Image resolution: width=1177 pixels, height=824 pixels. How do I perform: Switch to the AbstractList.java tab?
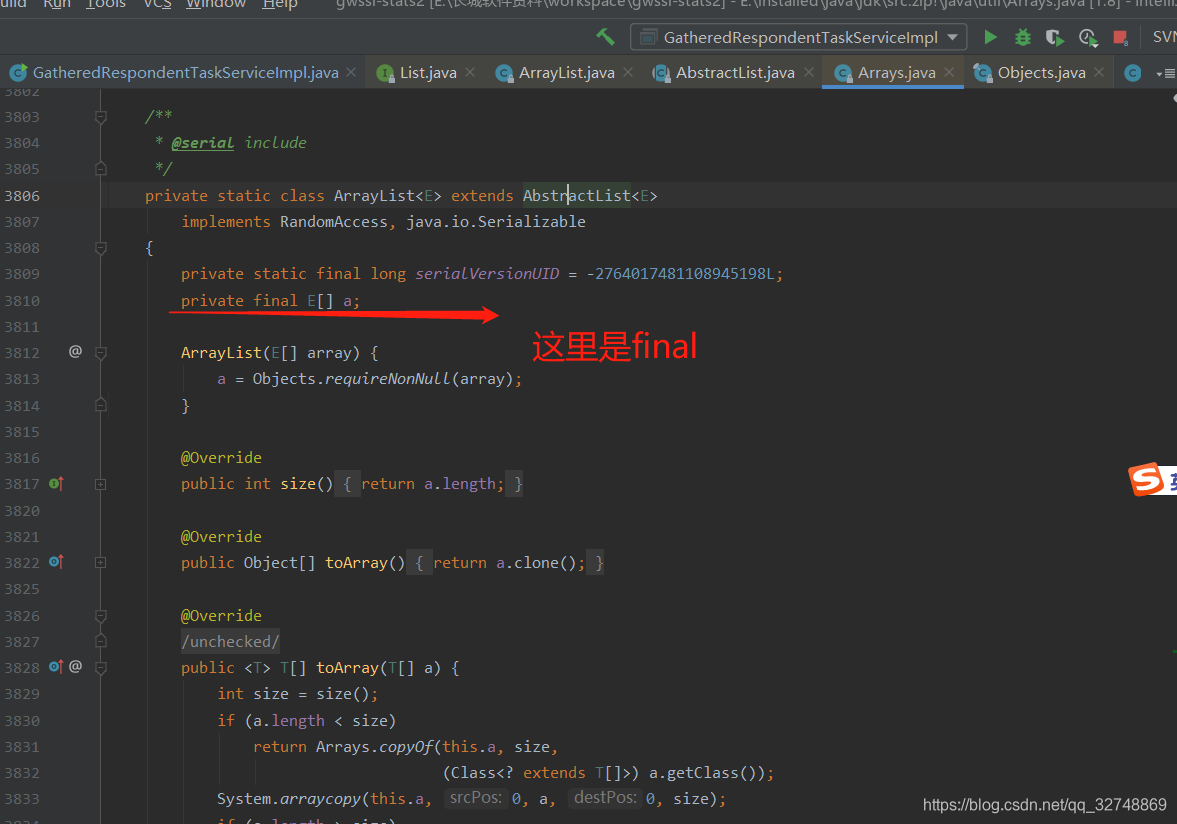(x=734, y=73)
